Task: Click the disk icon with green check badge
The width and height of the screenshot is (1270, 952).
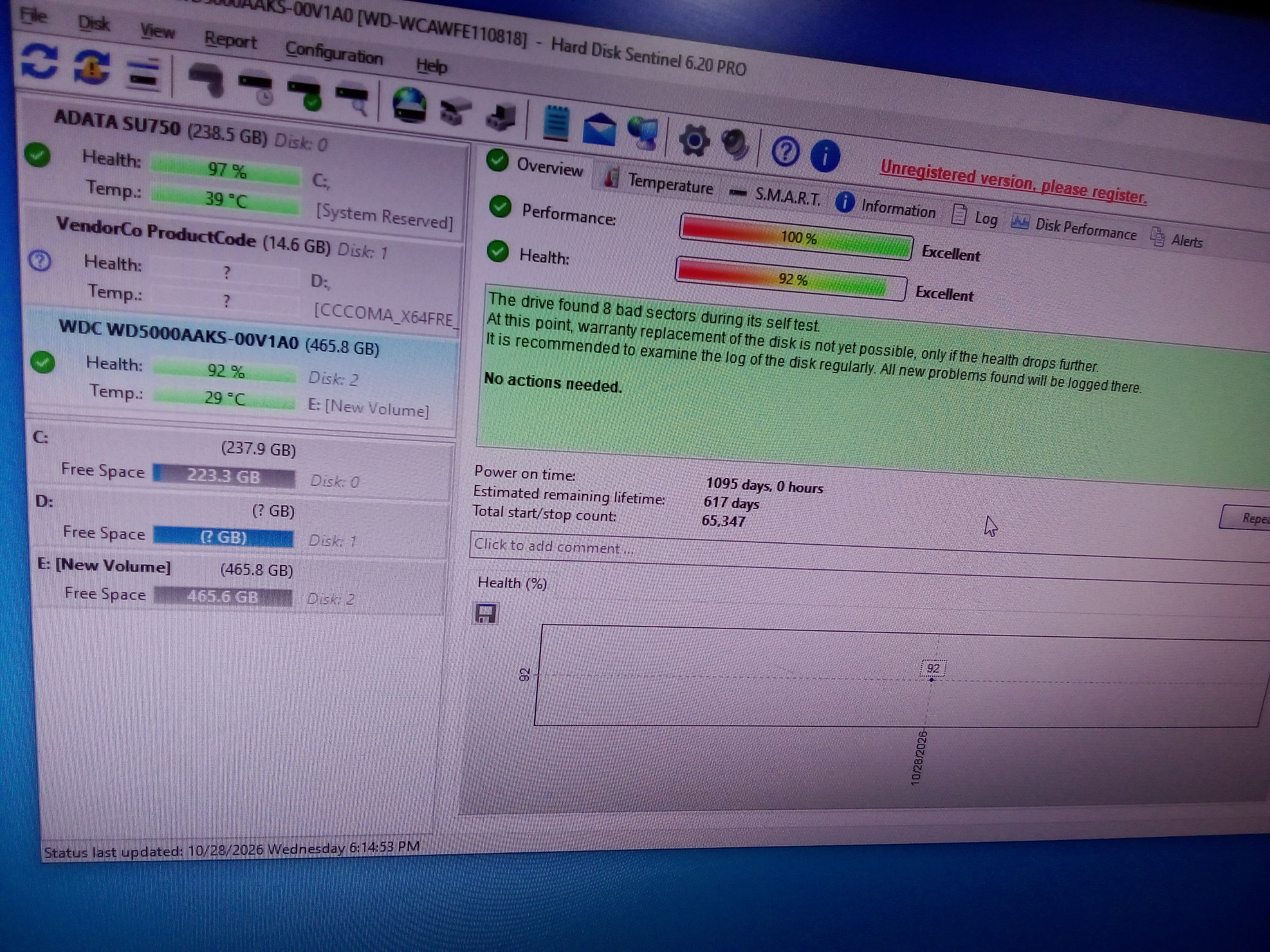Action: tap(305, 94)
